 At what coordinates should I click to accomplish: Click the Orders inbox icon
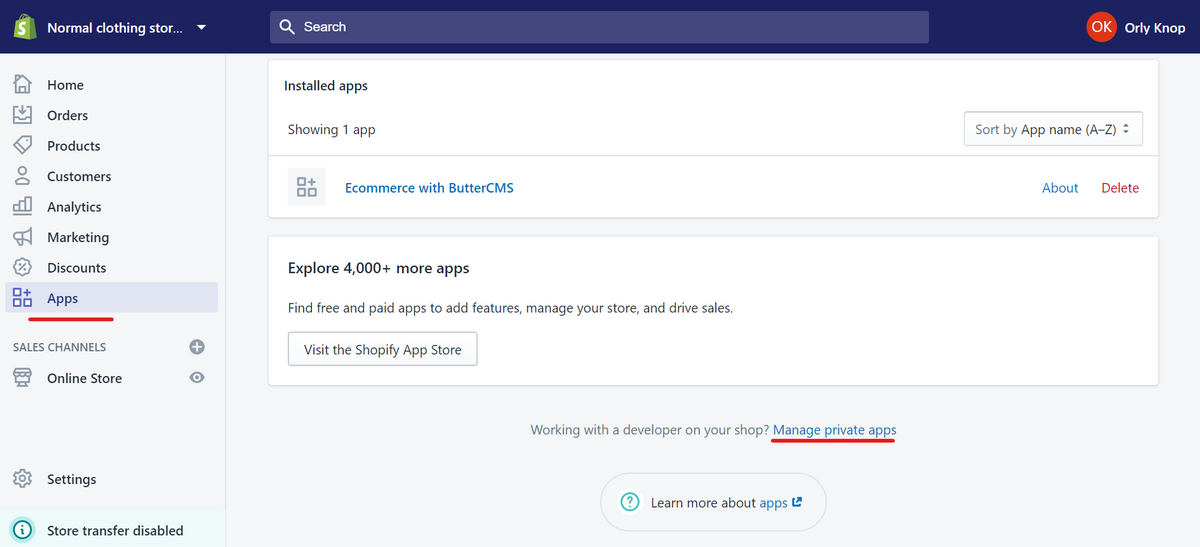[22, 115]
